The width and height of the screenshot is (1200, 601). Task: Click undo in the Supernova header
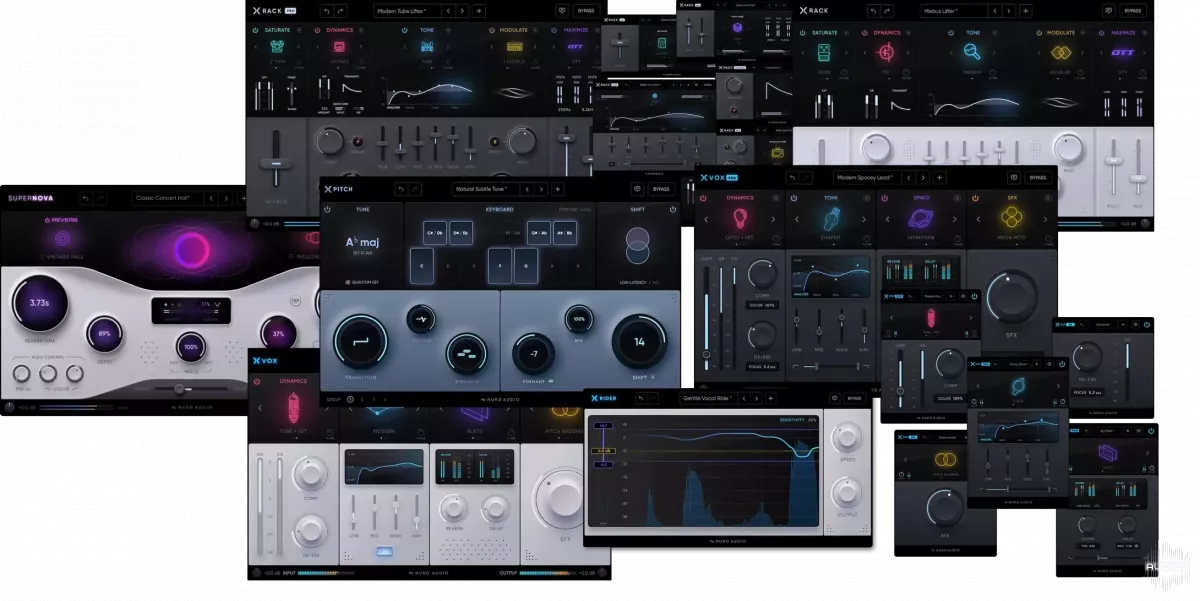[85, 198]
